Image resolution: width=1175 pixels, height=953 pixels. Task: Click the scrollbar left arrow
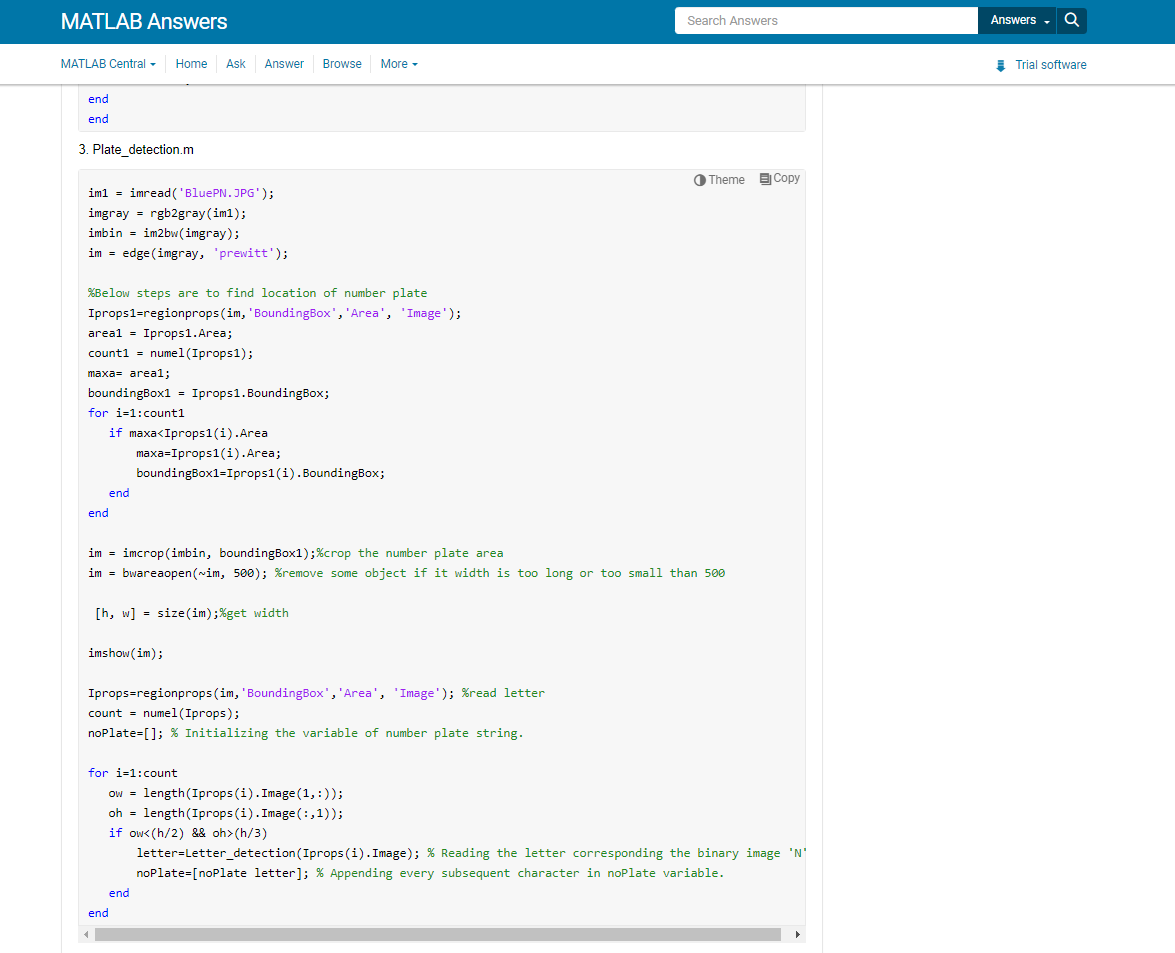(86, 934)
